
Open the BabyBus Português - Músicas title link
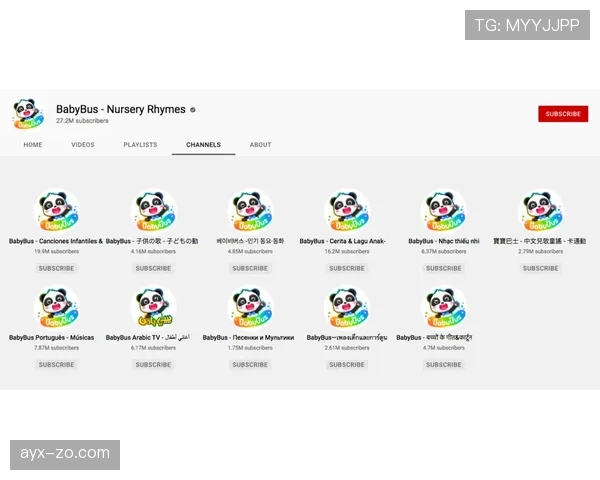[x=52, y=338]
